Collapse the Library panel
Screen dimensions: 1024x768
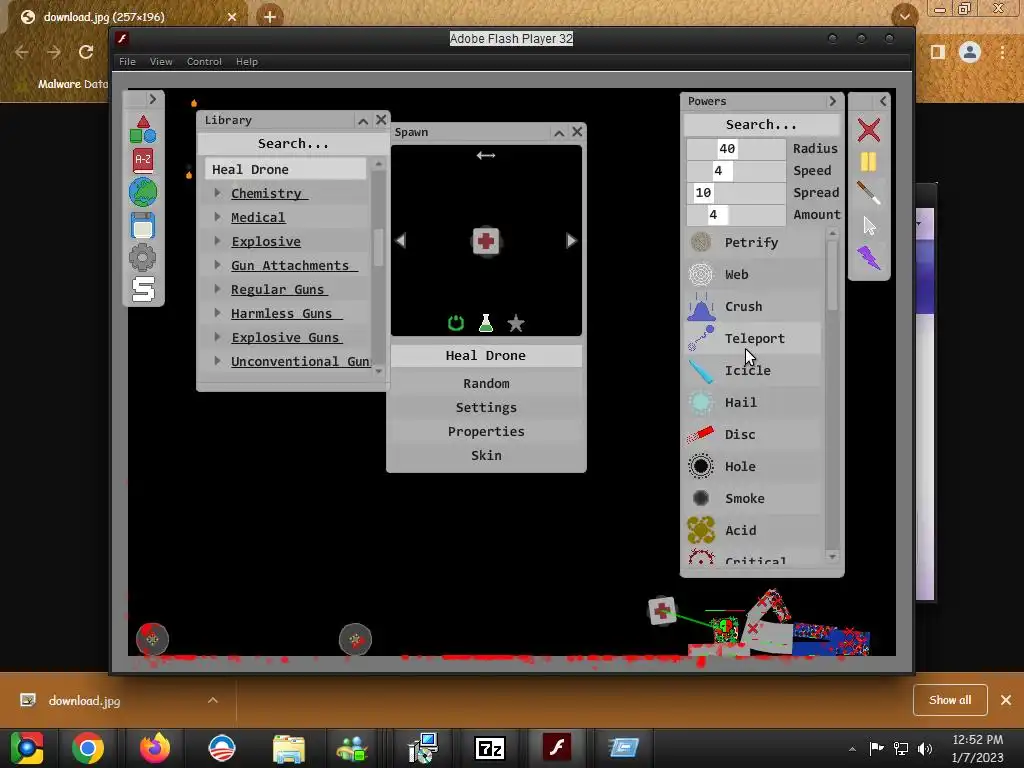(363, 120)
